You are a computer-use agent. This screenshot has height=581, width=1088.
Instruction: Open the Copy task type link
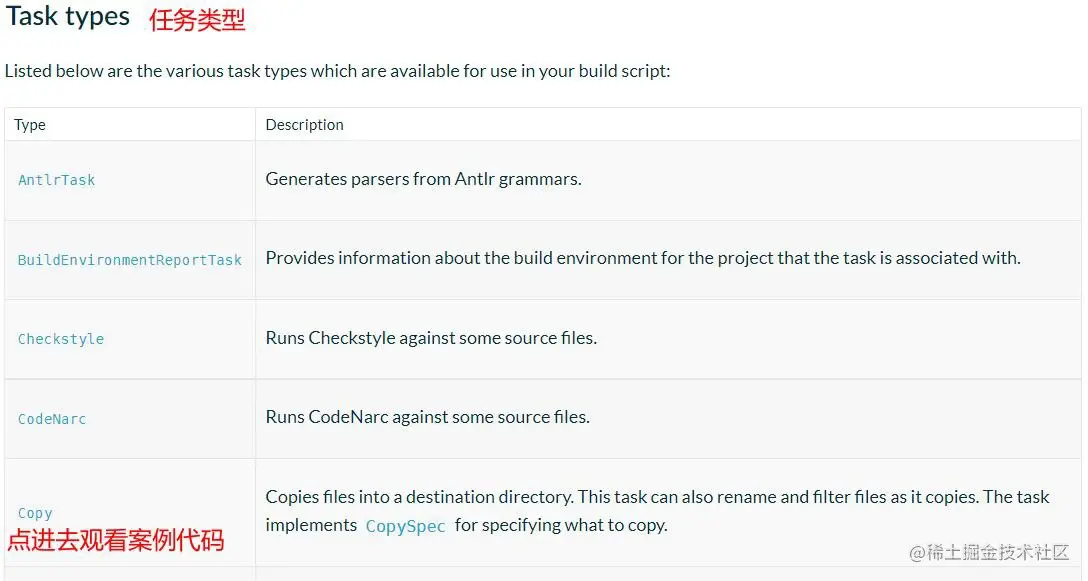pos(35,514)
